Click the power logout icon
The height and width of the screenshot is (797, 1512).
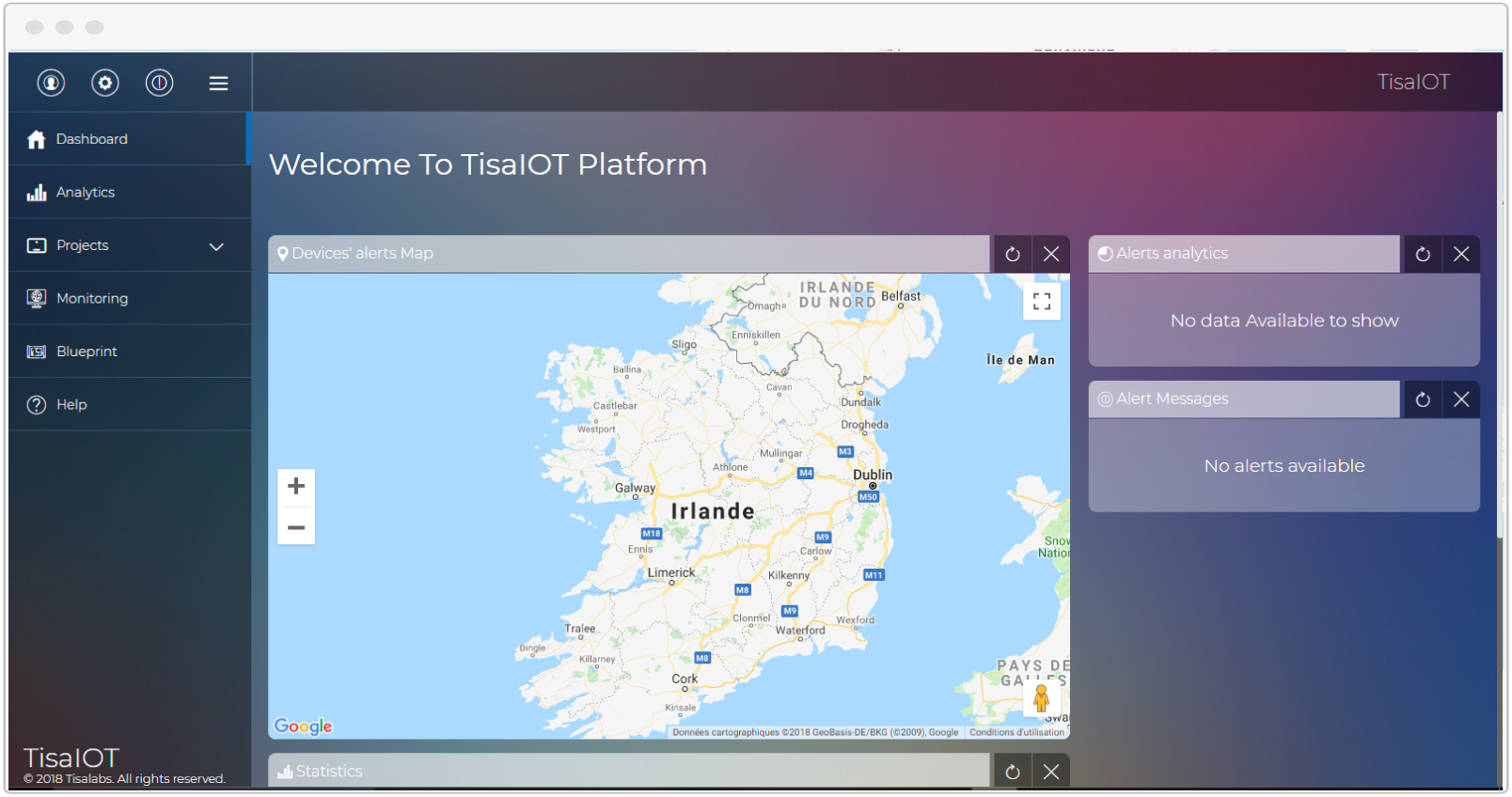(160, 83)
